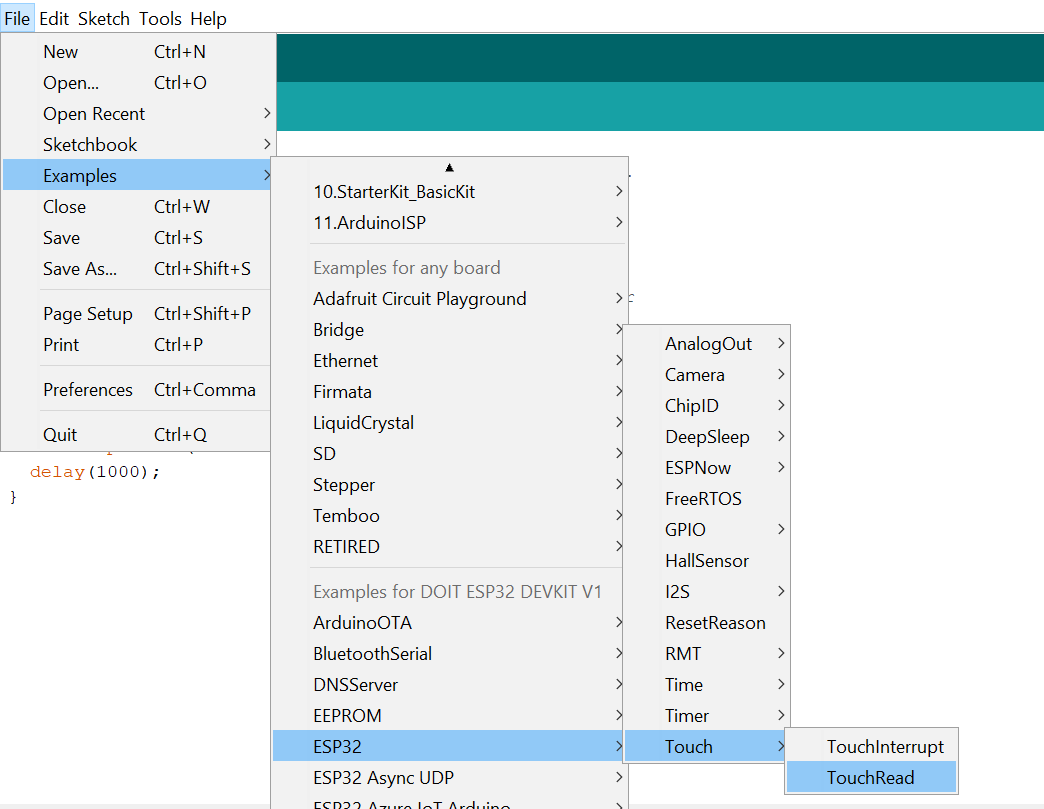1044x809 pixels.
Task: Expand the Stepper examples submenu
Action: point(449,484)
